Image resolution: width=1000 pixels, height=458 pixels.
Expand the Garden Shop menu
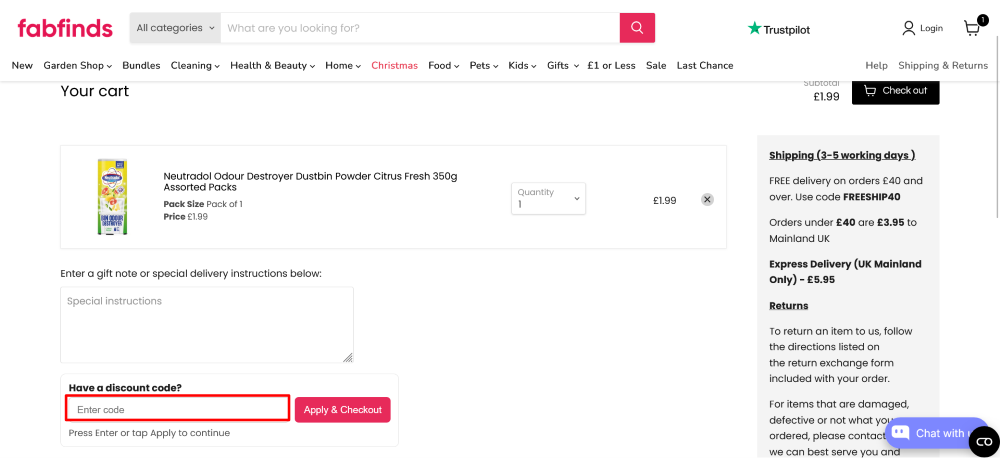(78, 66)
